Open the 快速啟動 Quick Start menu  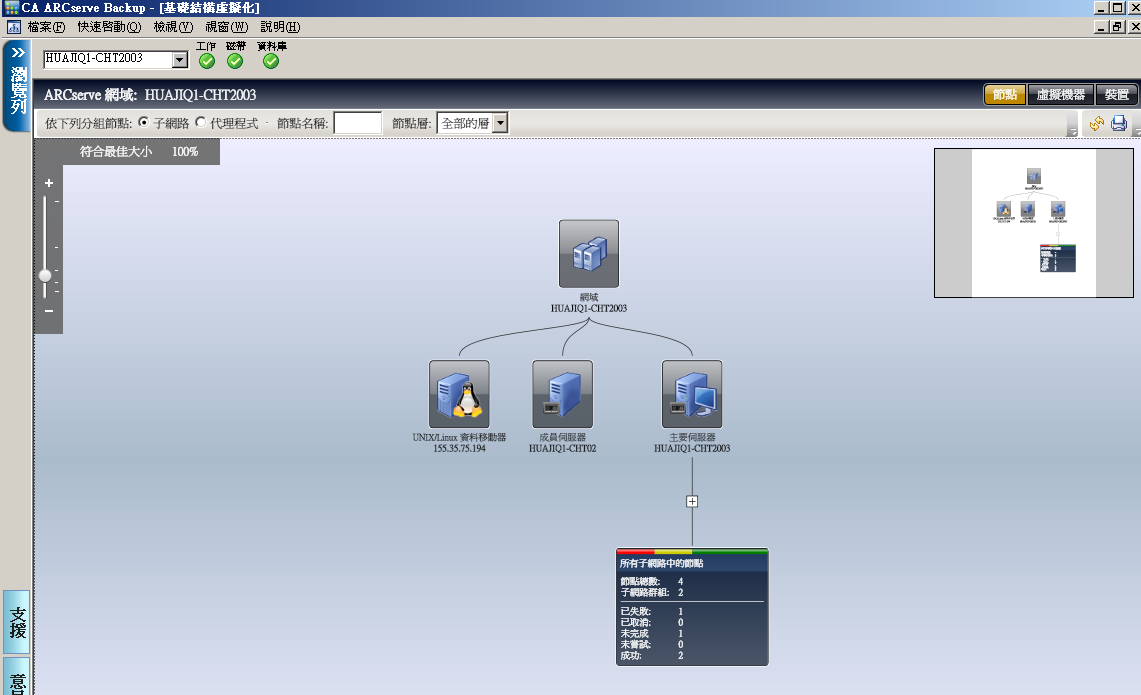(x=109, y=27)
